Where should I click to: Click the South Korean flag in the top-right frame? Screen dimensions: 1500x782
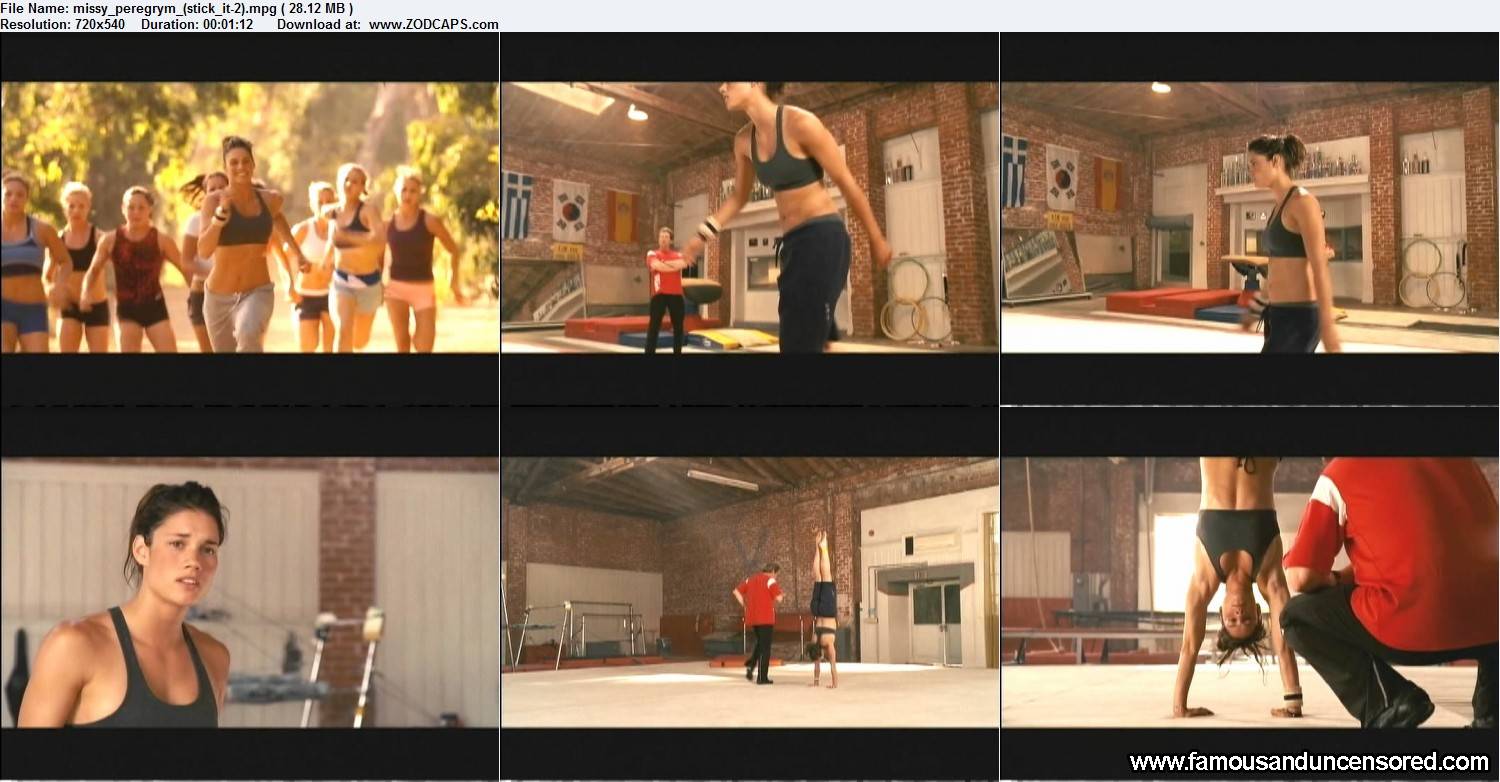click(1061, 177)
